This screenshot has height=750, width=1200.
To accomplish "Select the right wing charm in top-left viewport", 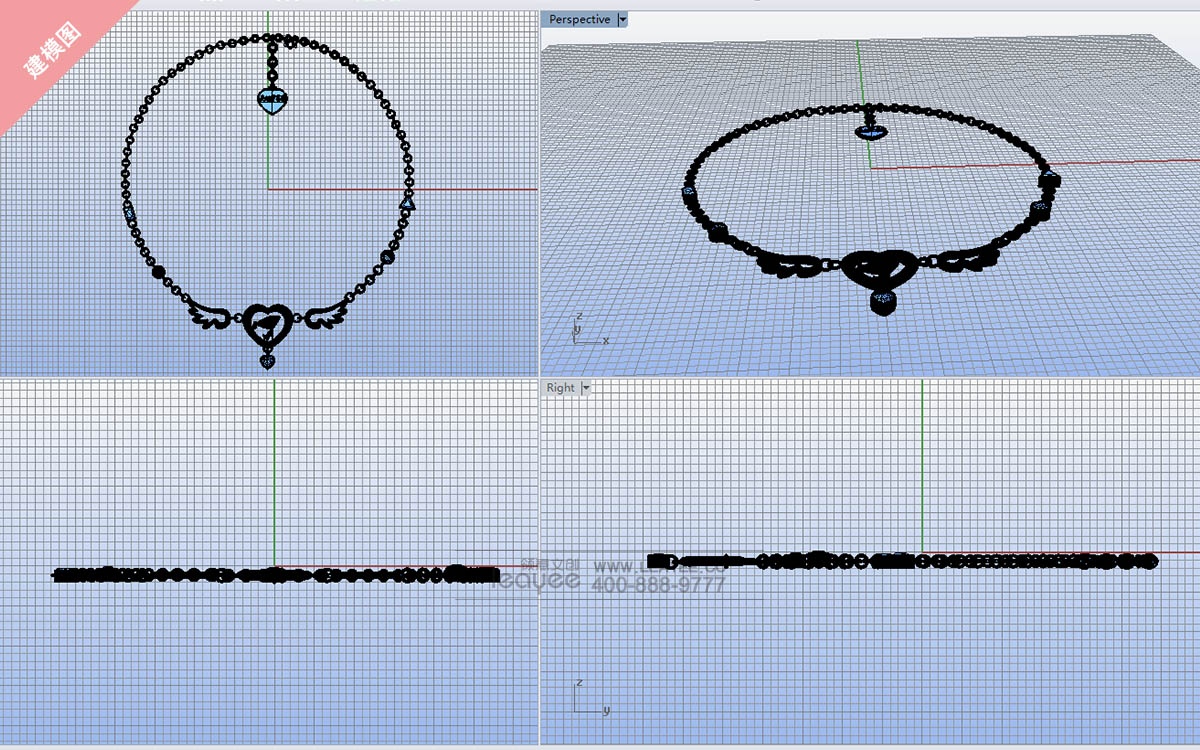I will click(322, 314).
